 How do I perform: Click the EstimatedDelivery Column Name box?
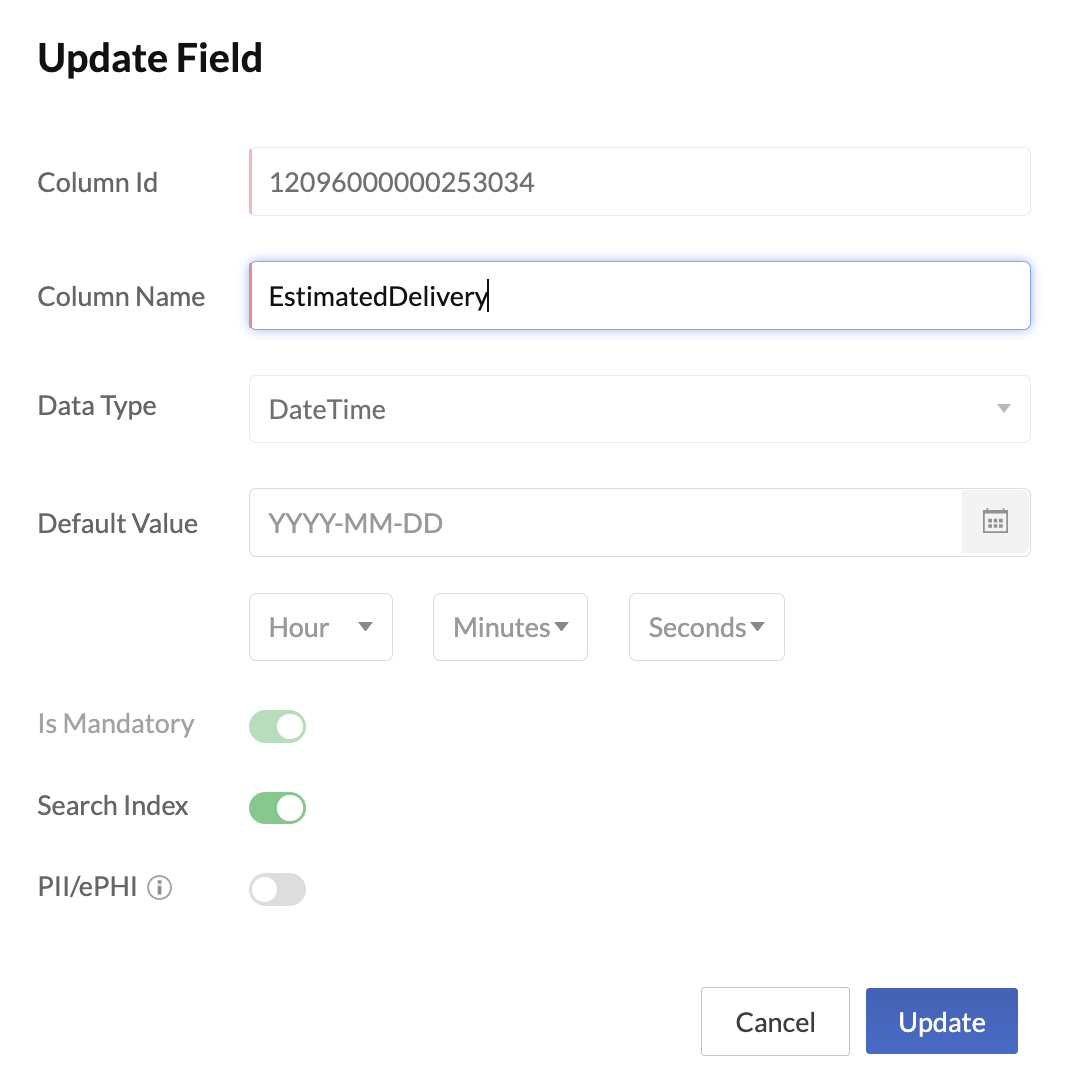(x=640, y=295)
